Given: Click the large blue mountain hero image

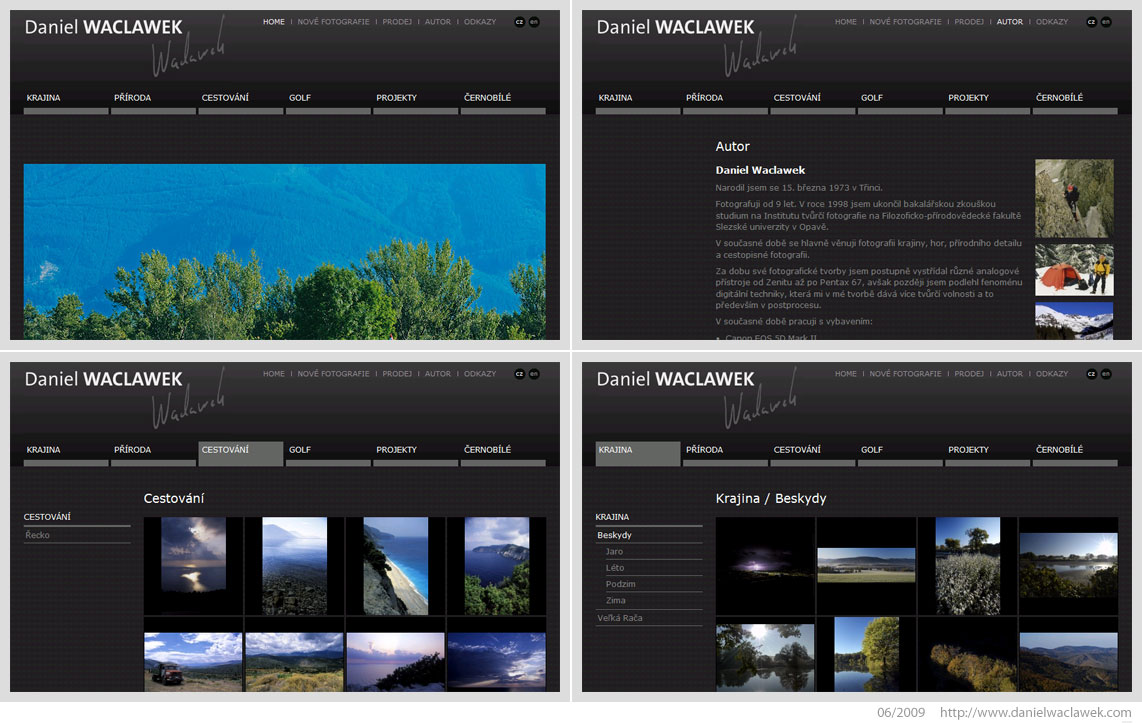Looking at the screenshot, I should coord(285,251).
